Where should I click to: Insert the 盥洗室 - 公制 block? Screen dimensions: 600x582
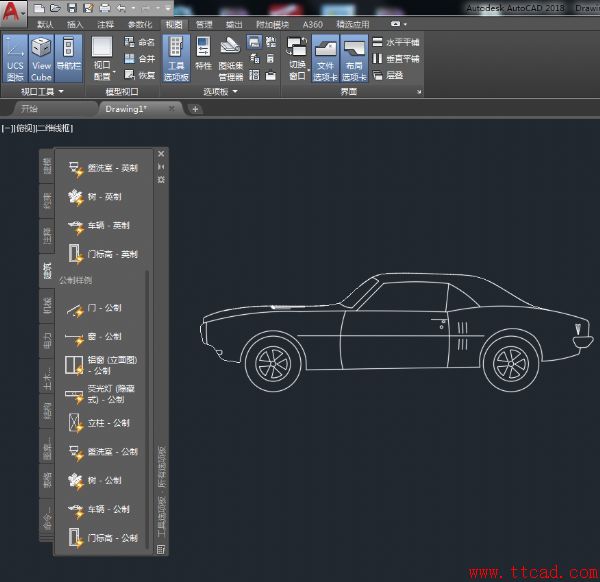pos(103,452)
